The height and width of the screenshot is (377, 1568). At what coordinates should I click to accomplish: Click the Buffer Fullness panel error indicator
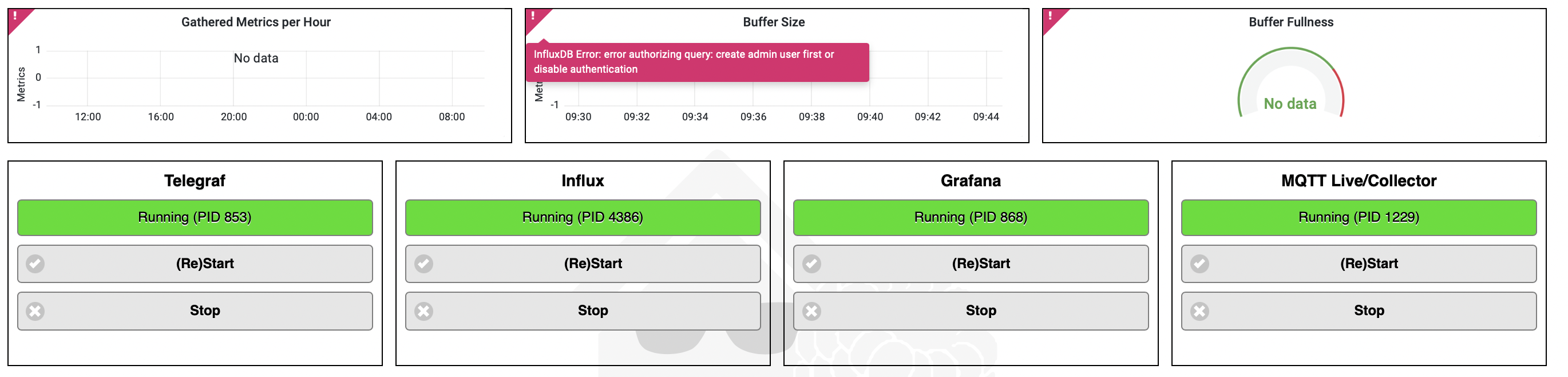1050,16
